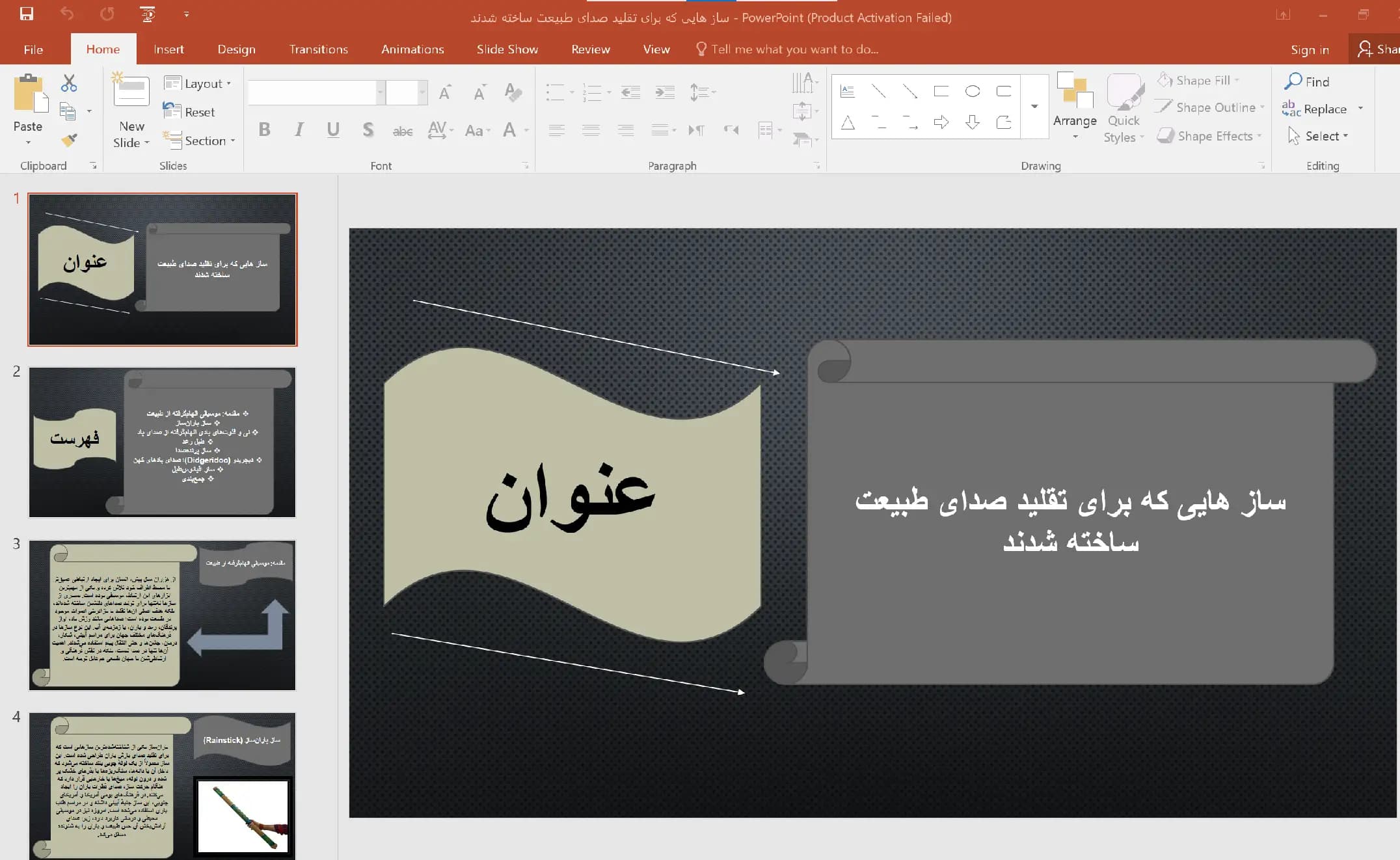Viewport: 1400px width, 860px height.
Task: Open Customize Quick Access Toolbar dropdown
Action: tap(187, 14)
